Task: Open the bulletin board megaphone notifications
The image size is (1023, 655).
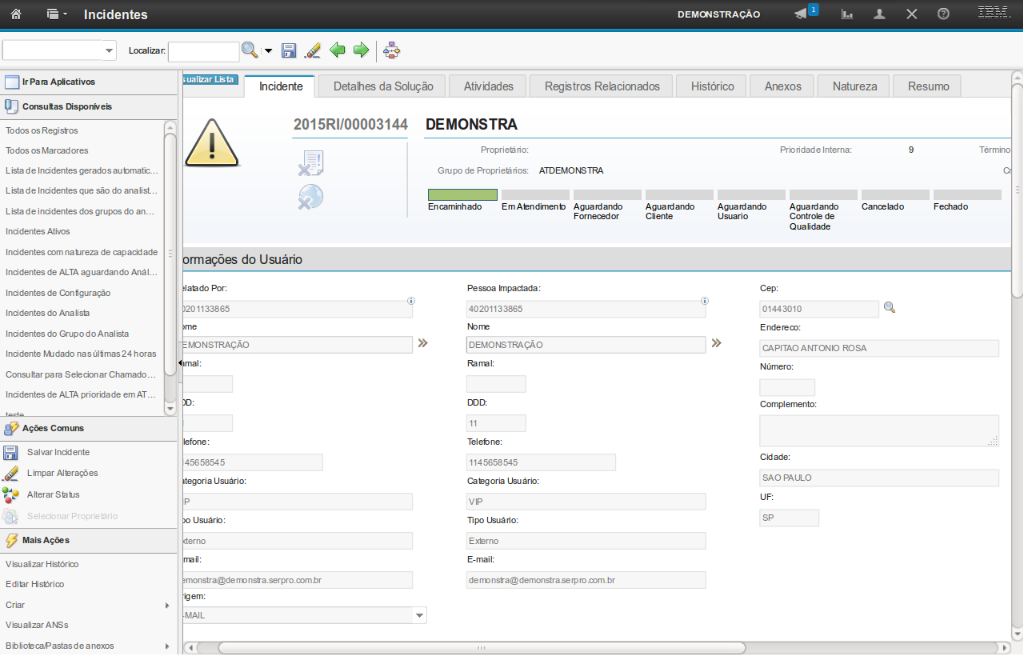Action: [801, 14]
